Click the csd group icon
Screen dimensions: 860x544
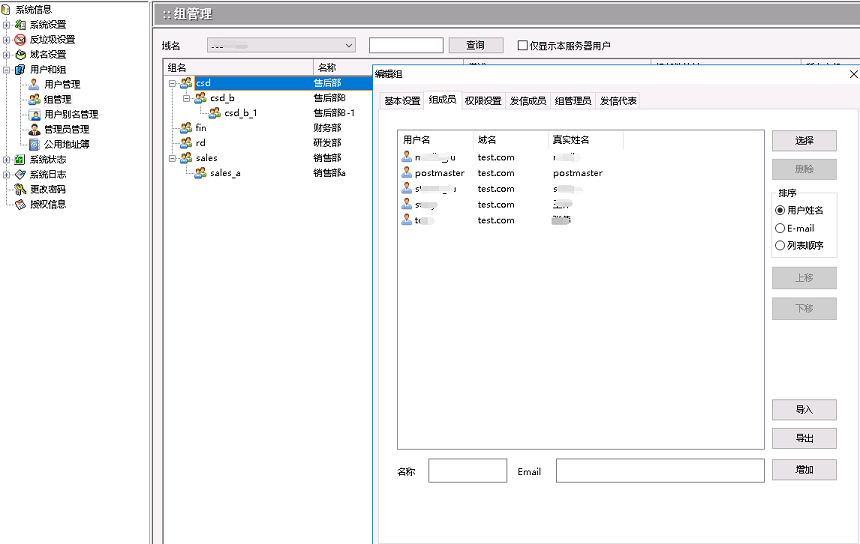click(186, 83)
